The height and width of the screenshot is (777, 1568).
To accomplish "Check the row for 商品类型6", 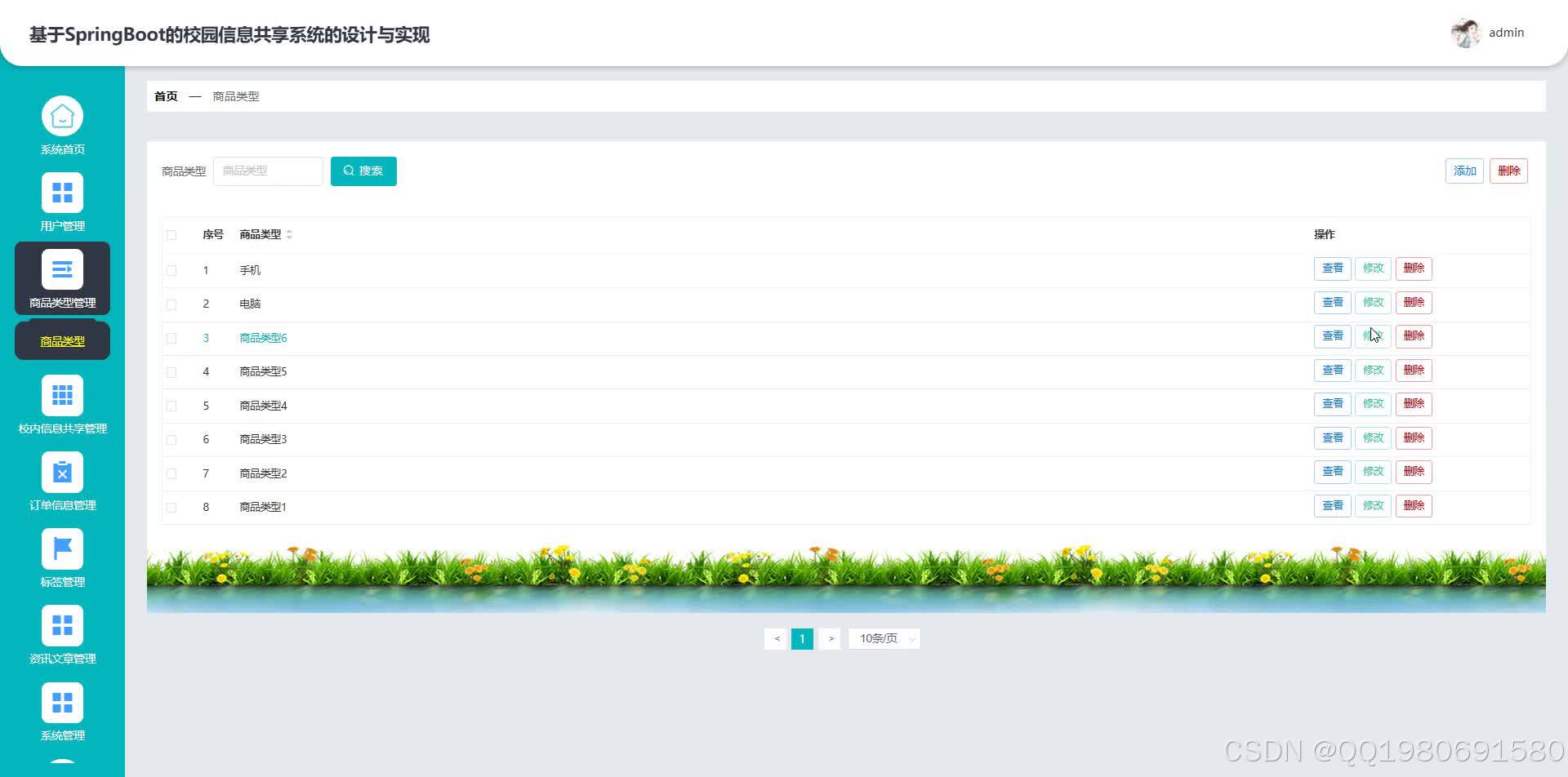I will 171,338.
